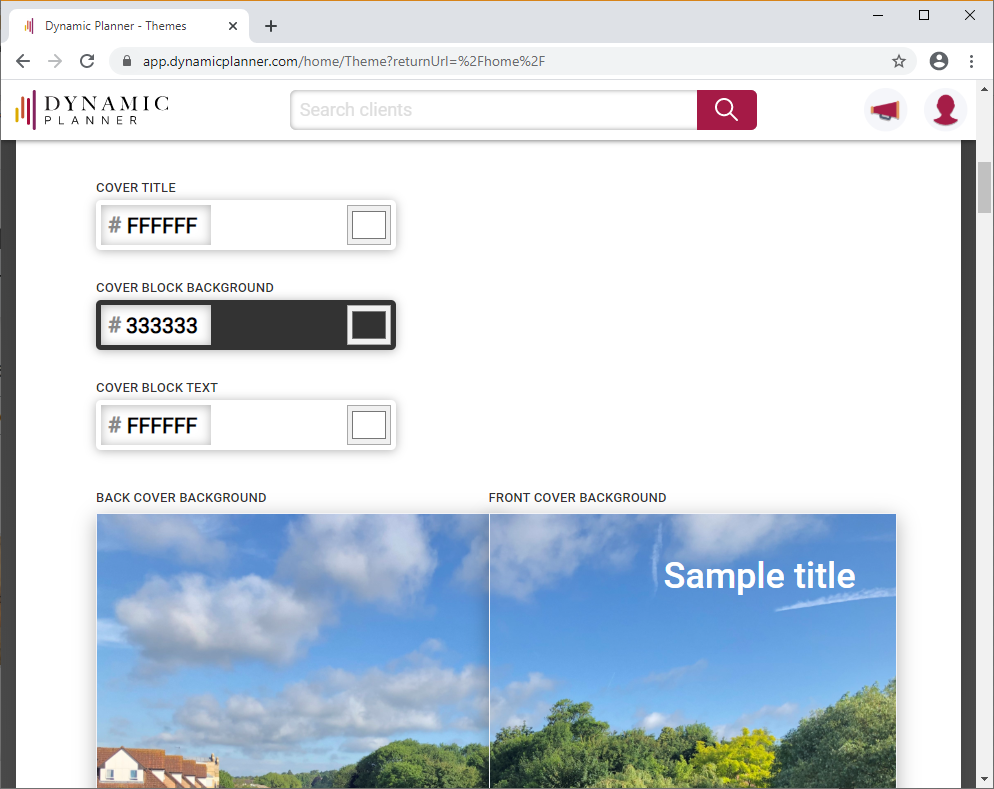994x789 pixels.
Task: Maximize the Chrome window
Action: pos(924,15)
